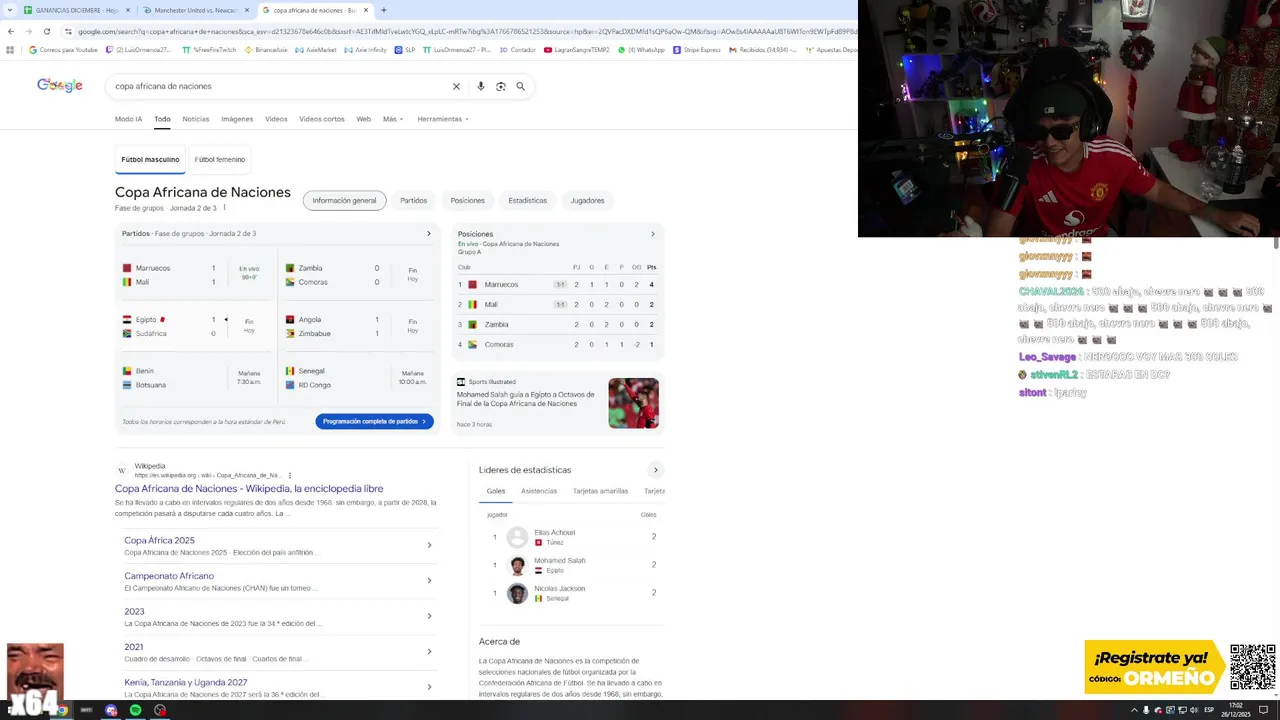
Task: Click the Mohamed Salah news thumbnail
Action: 634,403
